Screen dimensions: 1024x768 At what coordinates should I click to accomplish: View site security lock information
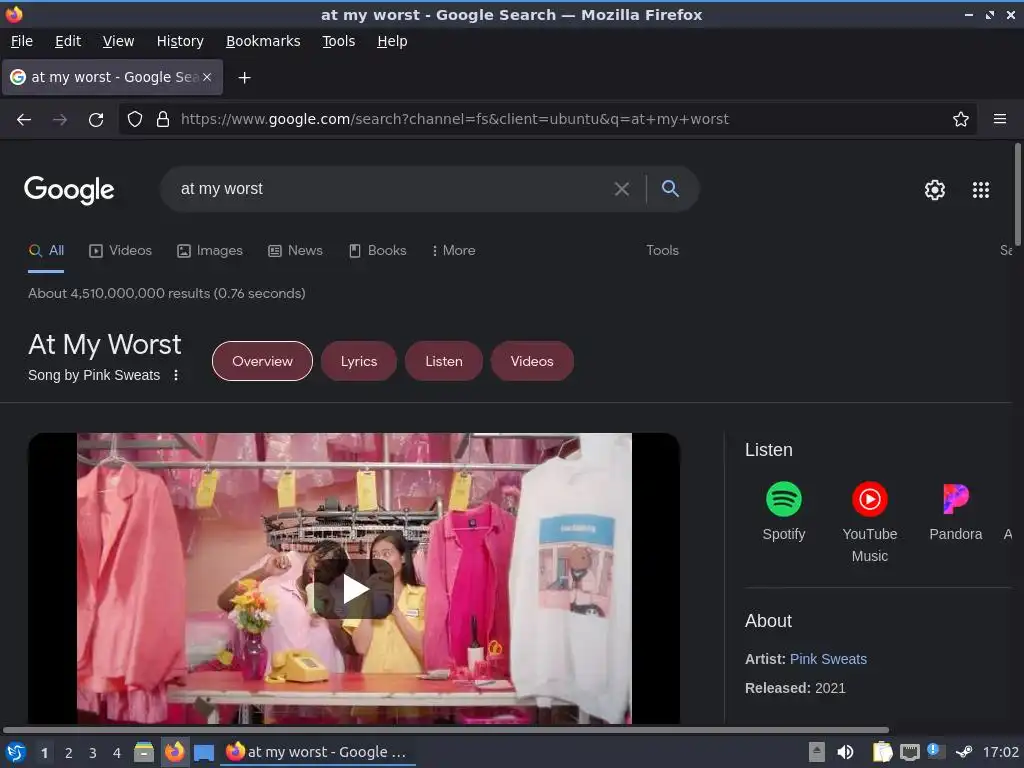pos(163,120)
